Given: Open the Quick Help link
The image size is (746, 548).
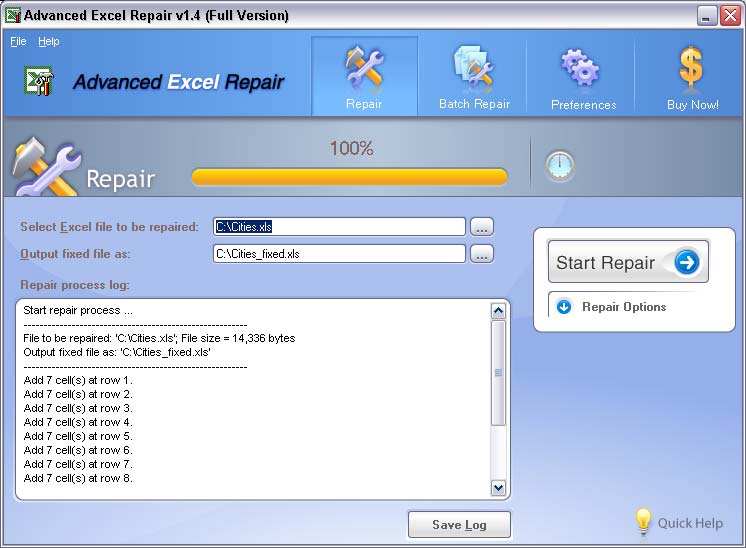Looking at the screenshot, I should [x=690, y=523].
